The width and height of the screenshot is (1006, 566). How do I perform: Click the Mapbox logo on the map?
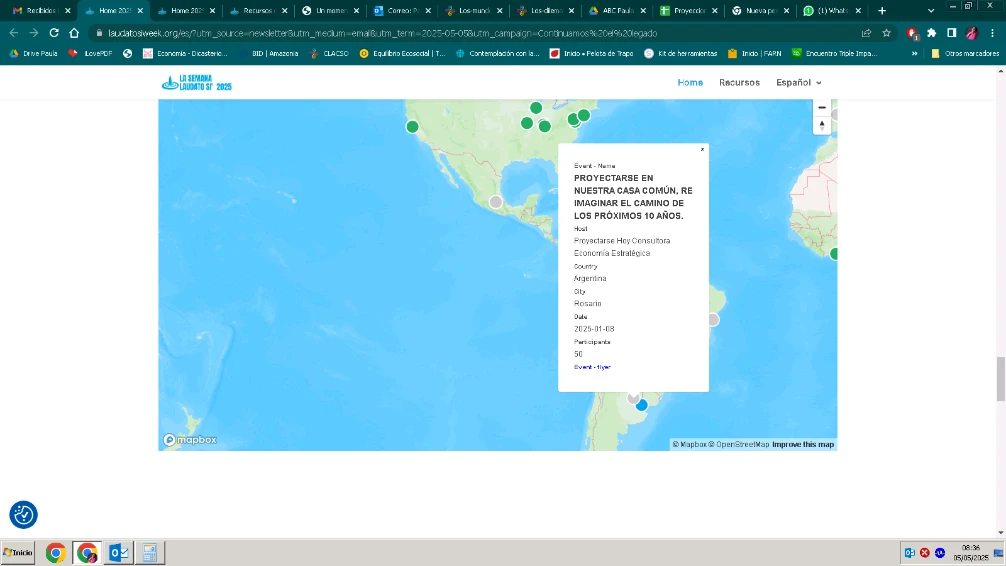click(190, 440)
